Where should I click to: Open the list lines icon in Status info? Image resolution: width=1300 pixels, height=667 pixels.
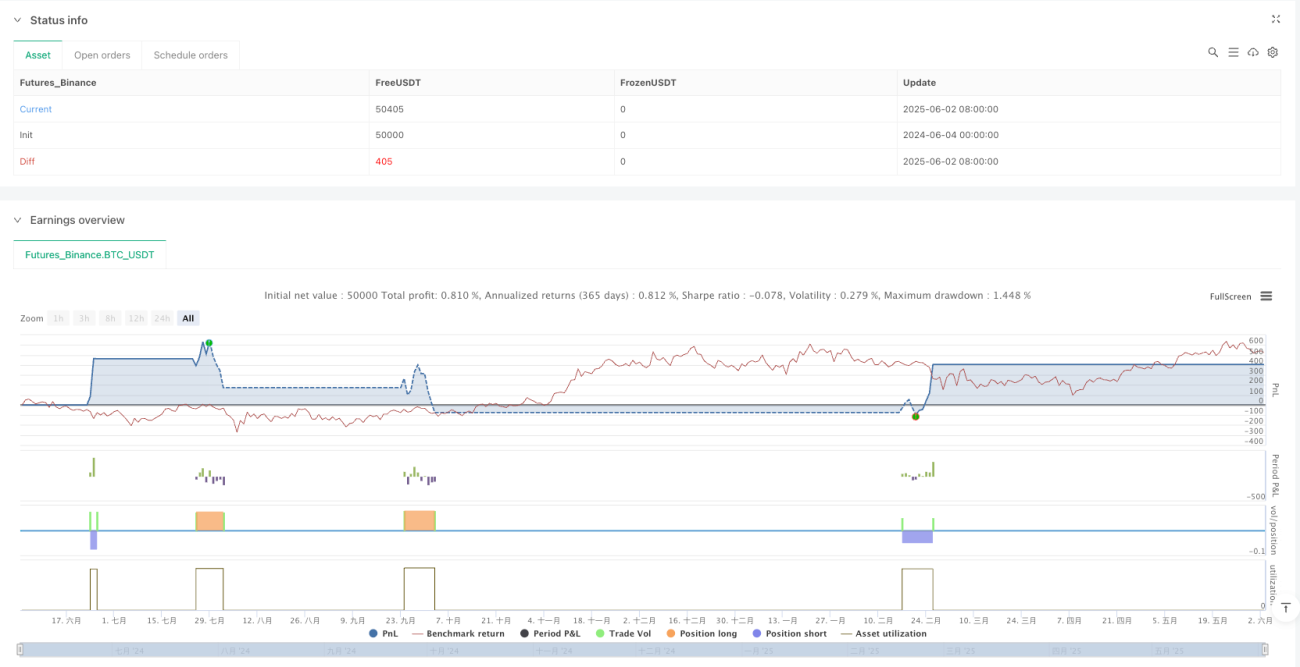pyautogui.click(x=1233, y=52)
